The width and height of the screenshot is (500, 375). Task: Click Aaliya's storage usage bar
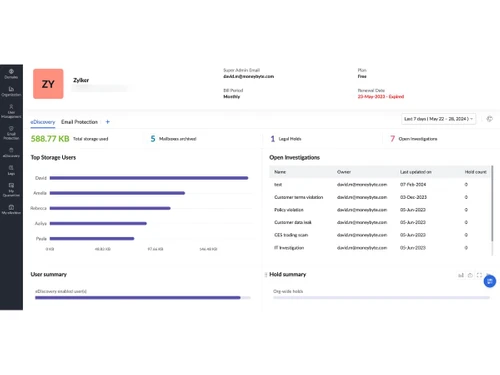[98, 223]
